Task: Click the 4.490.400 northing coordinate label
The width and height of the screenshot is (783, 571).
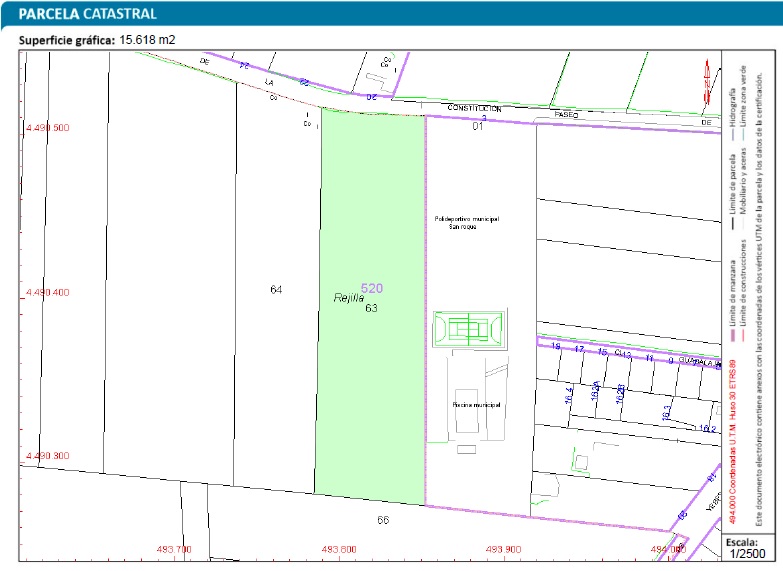Action: 47,292
